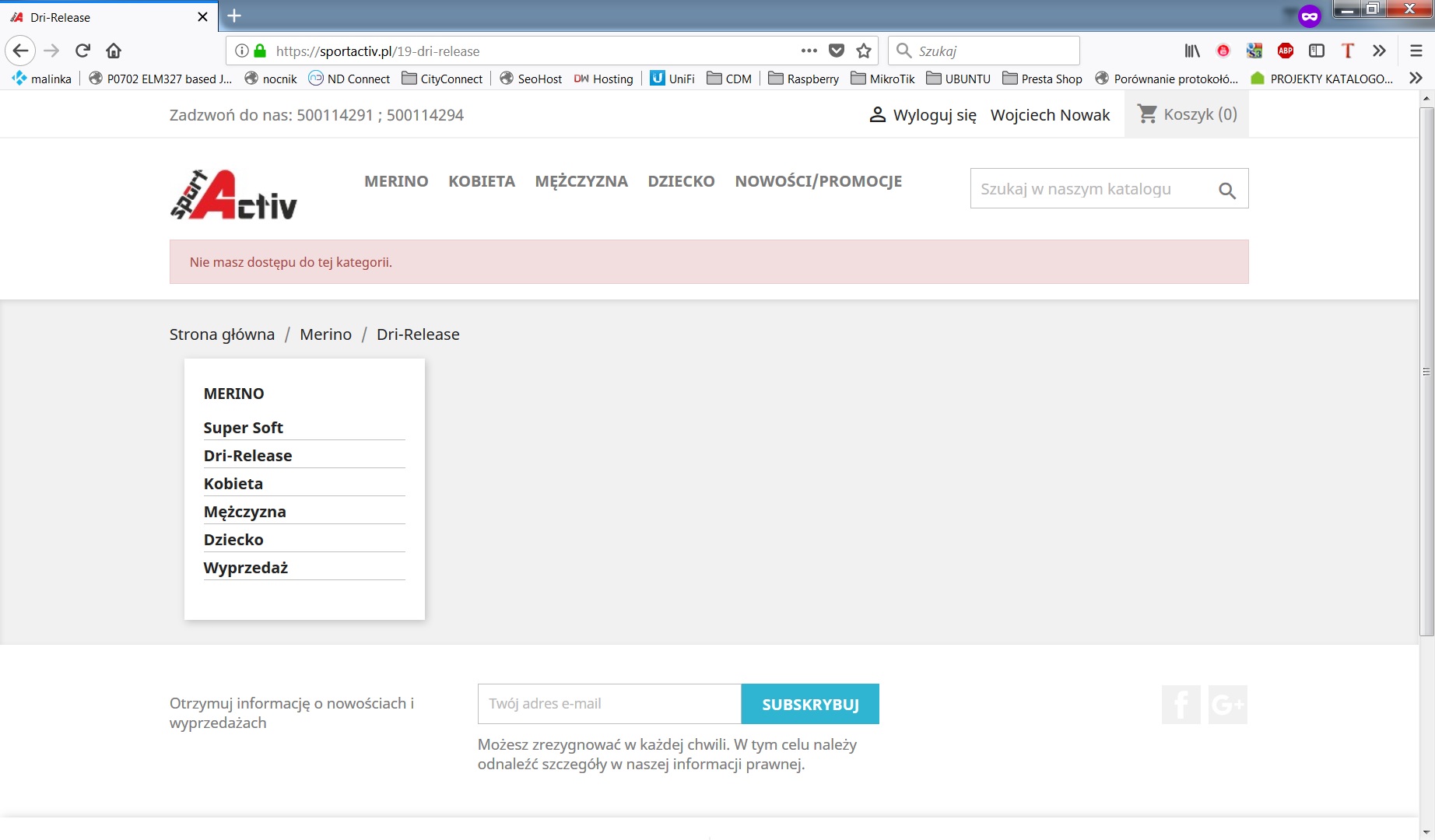Show more bookmarks overflow chevron
The width and height of the screenshot is (1435, 840).
click(x=1416, y=79)
